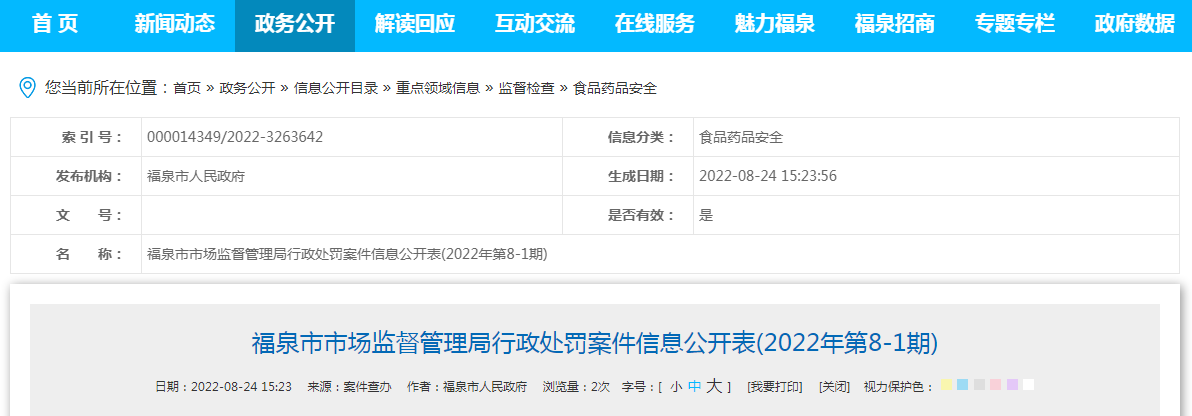Choose the yellow eye-protection color swatch
1192x416 pixels.
(946, 385)
